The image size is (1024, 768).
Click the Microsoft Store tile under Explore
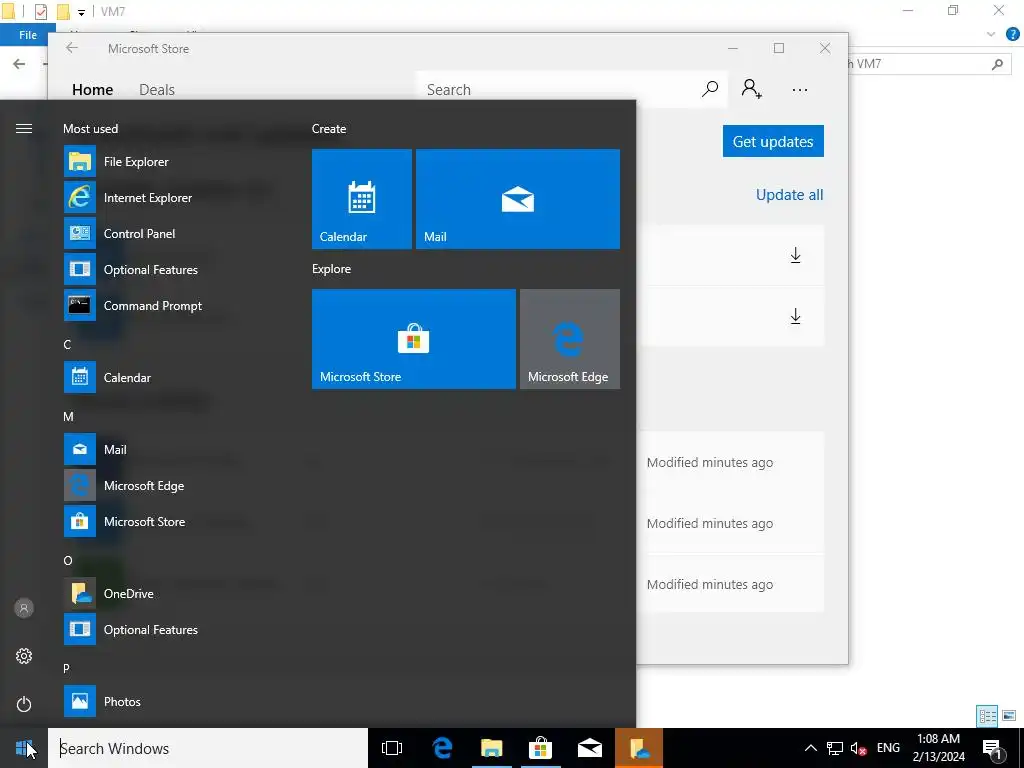click(x=413, y=339)
